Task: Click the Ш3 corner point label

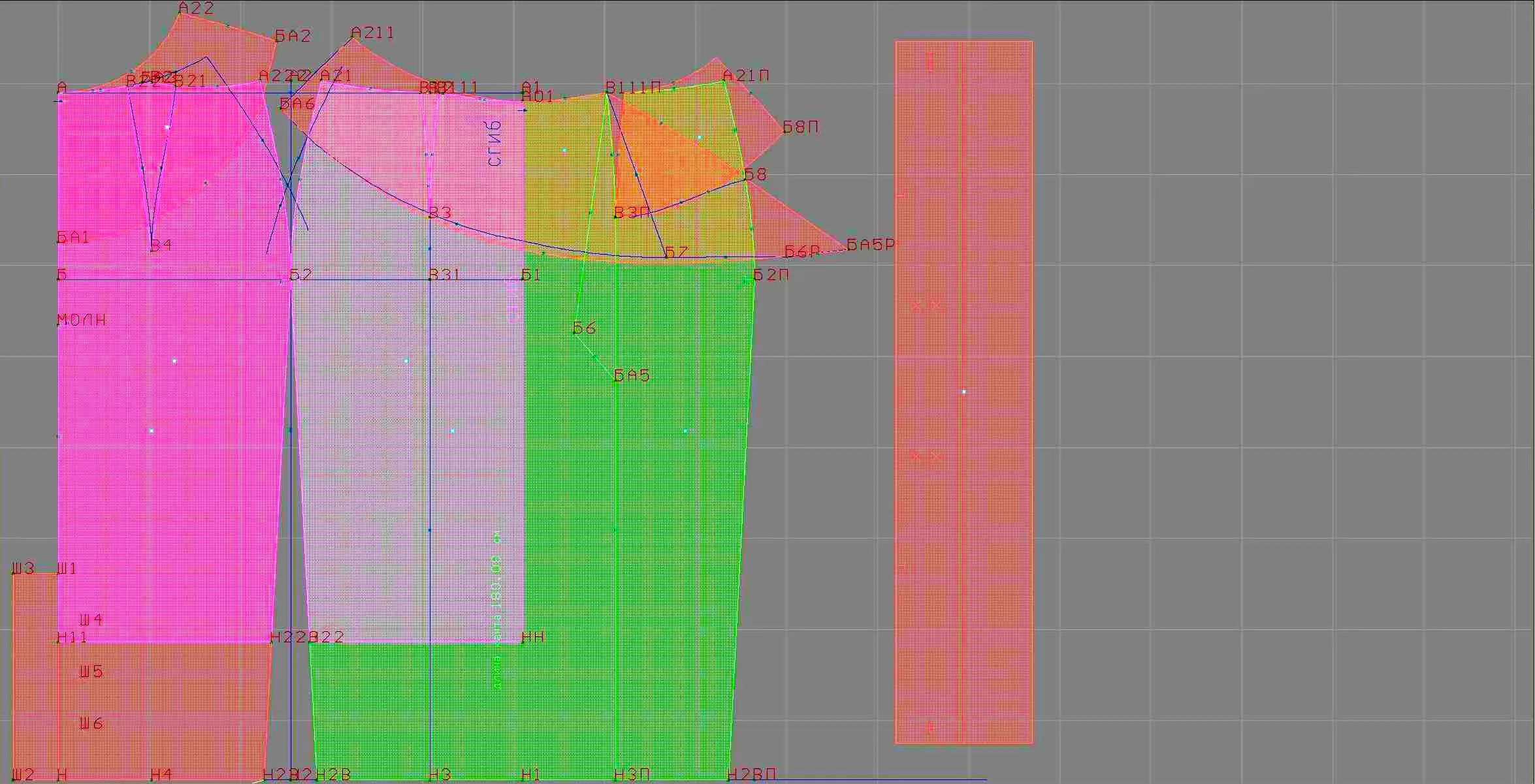Action: coord(23,568)
